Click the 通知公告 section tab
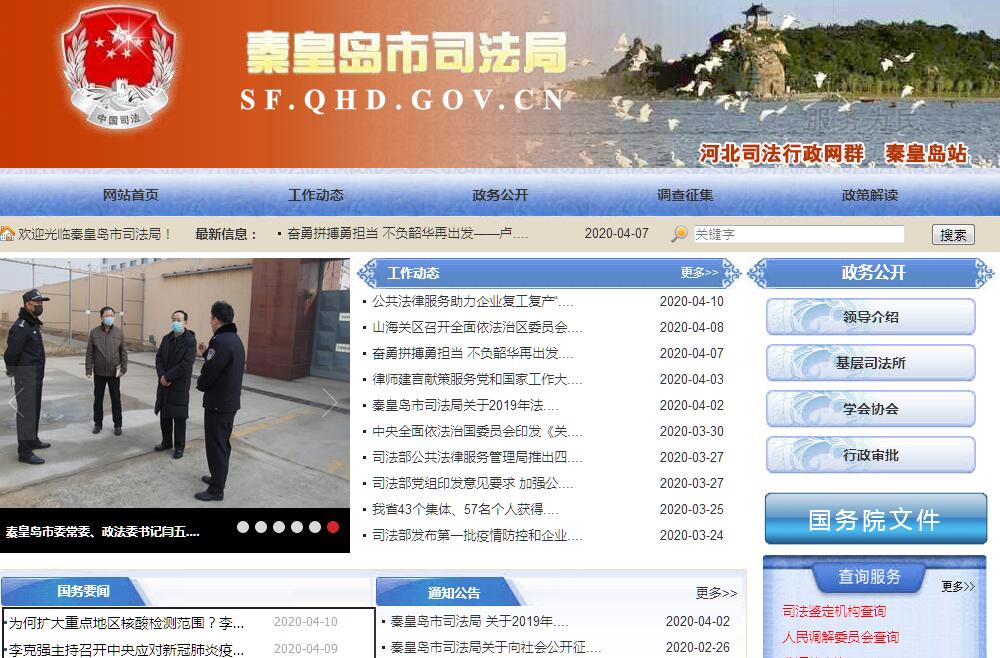The height and width of the screenshot is (658, 1000). click(x=453, y=593)
